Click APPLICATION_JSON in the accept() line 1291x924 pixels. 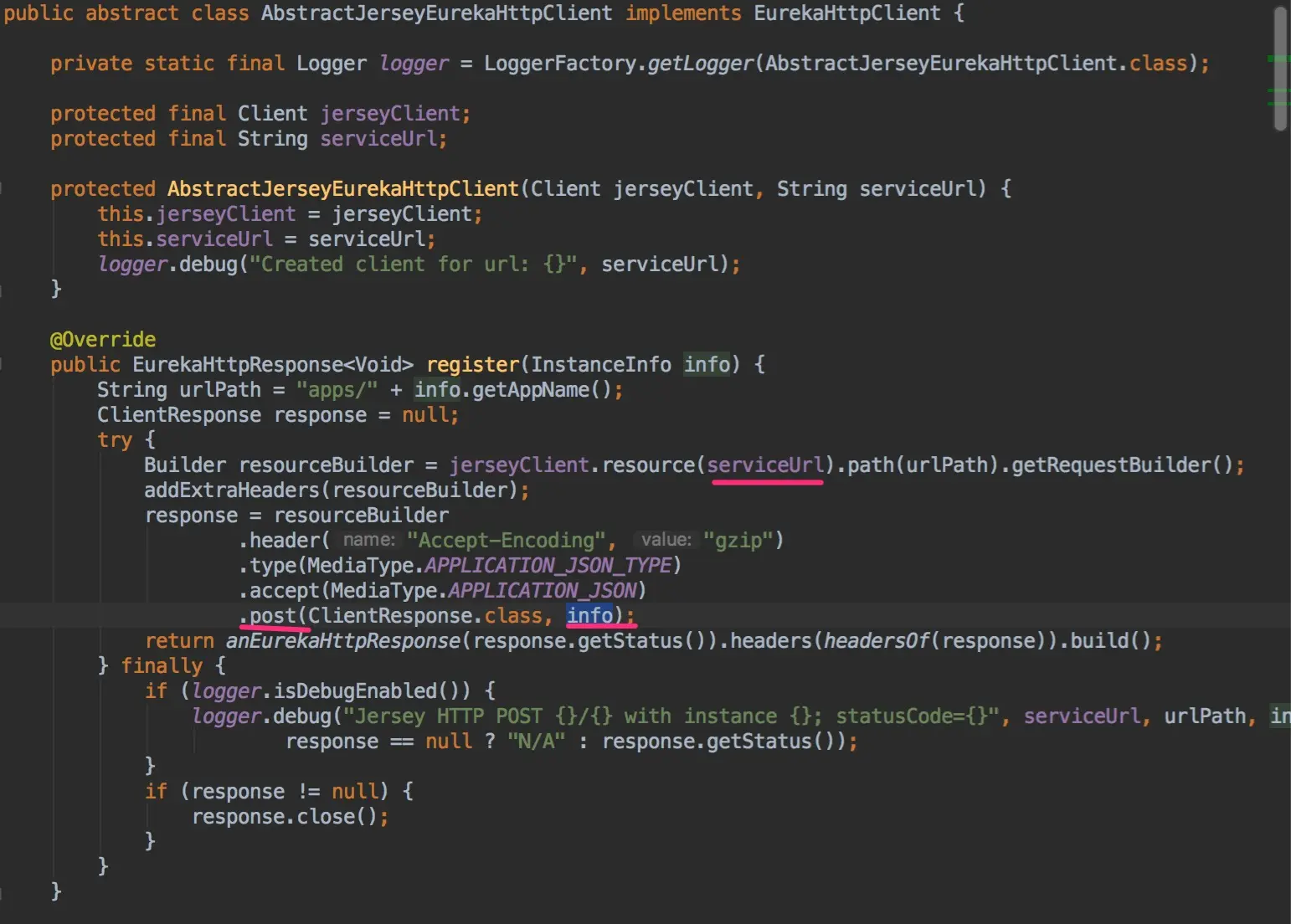pyautogui.click(x=543, y=591)
